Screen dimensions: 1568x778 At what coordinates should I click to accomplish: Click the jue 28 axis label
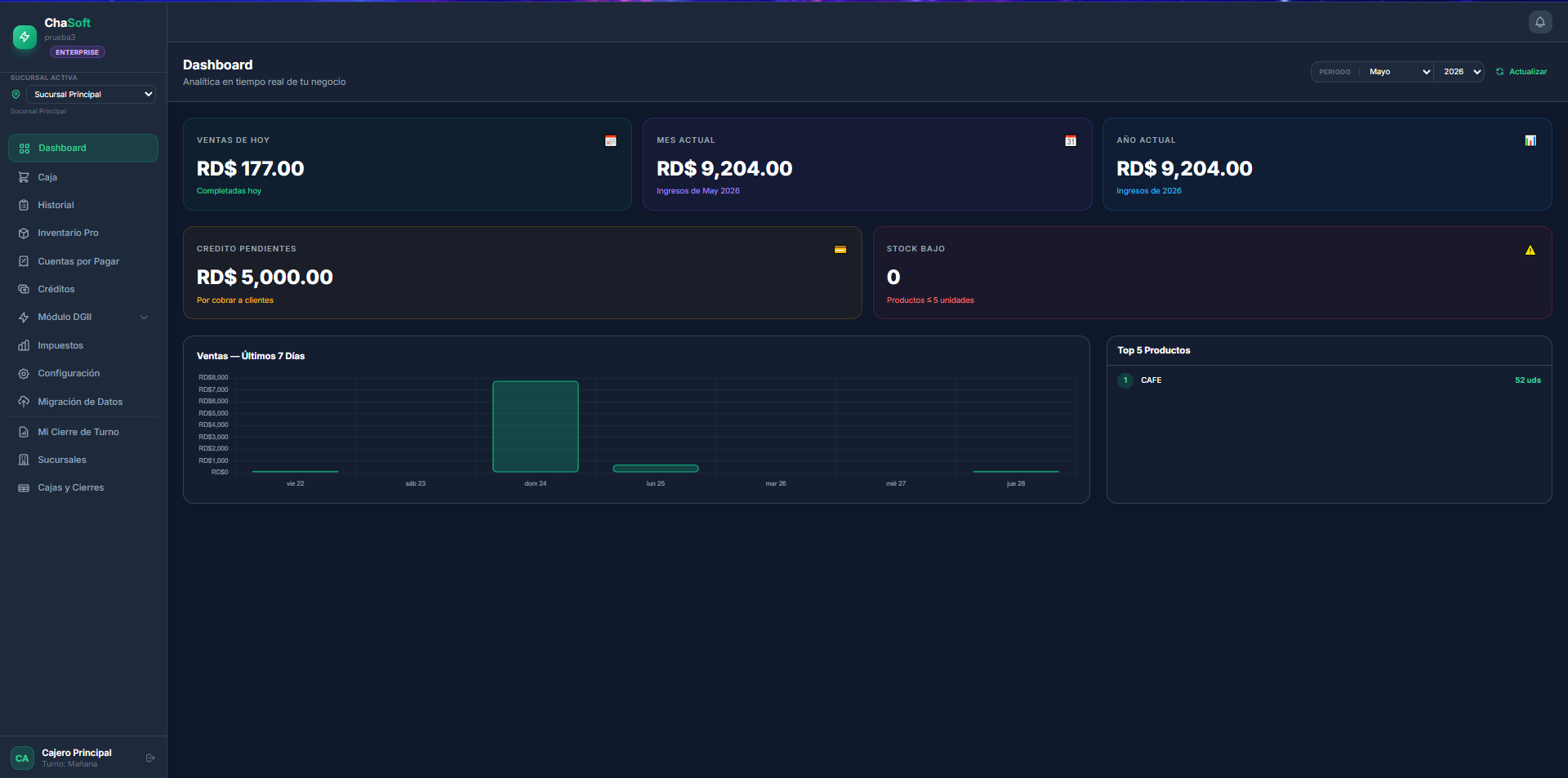click(x=1016, y=484)
